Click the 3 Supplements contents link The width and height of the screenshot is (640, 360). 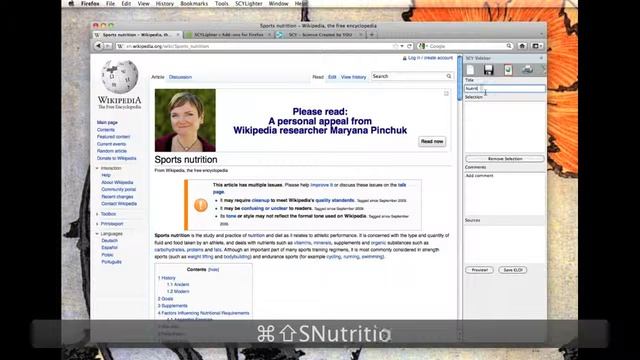point(173,306)
